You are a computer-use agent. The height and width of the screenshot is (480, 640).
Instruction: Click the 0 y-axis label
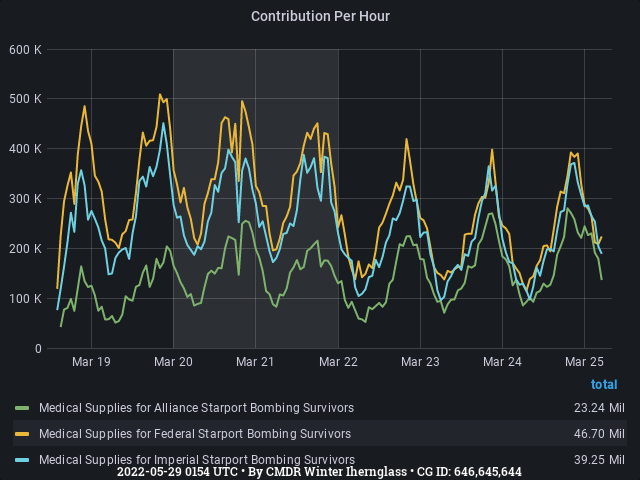pos(38,349)
